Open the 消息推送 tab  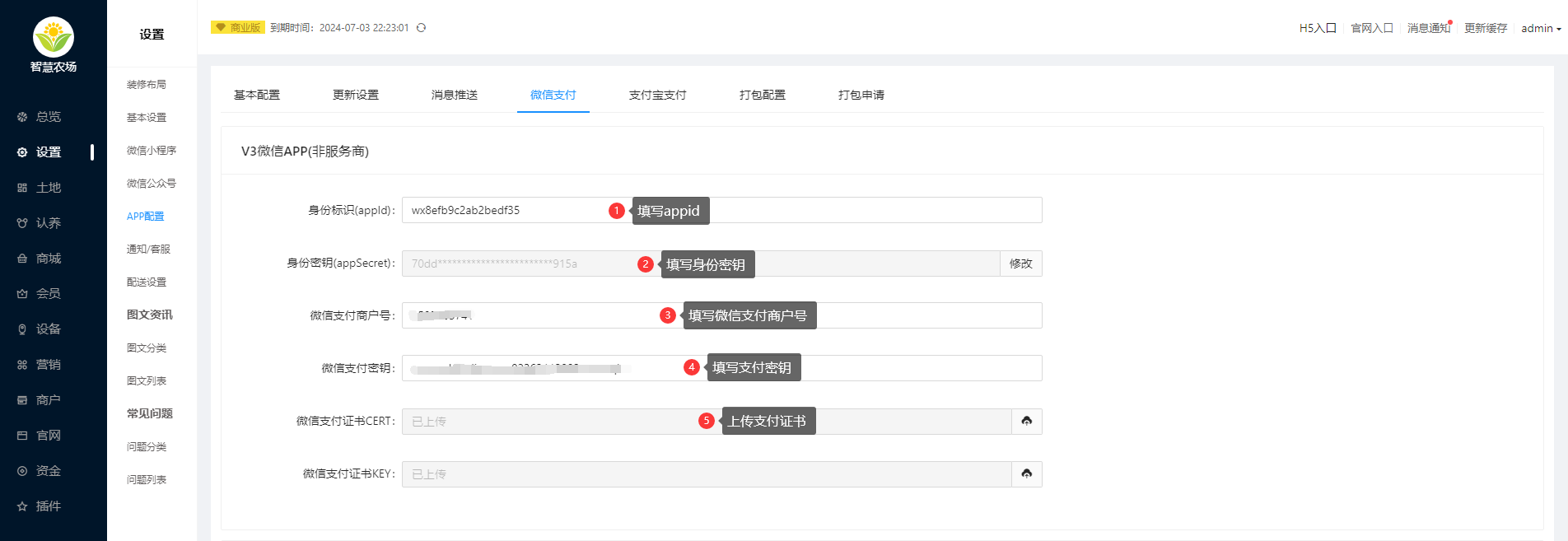click(x=455, y=95)
